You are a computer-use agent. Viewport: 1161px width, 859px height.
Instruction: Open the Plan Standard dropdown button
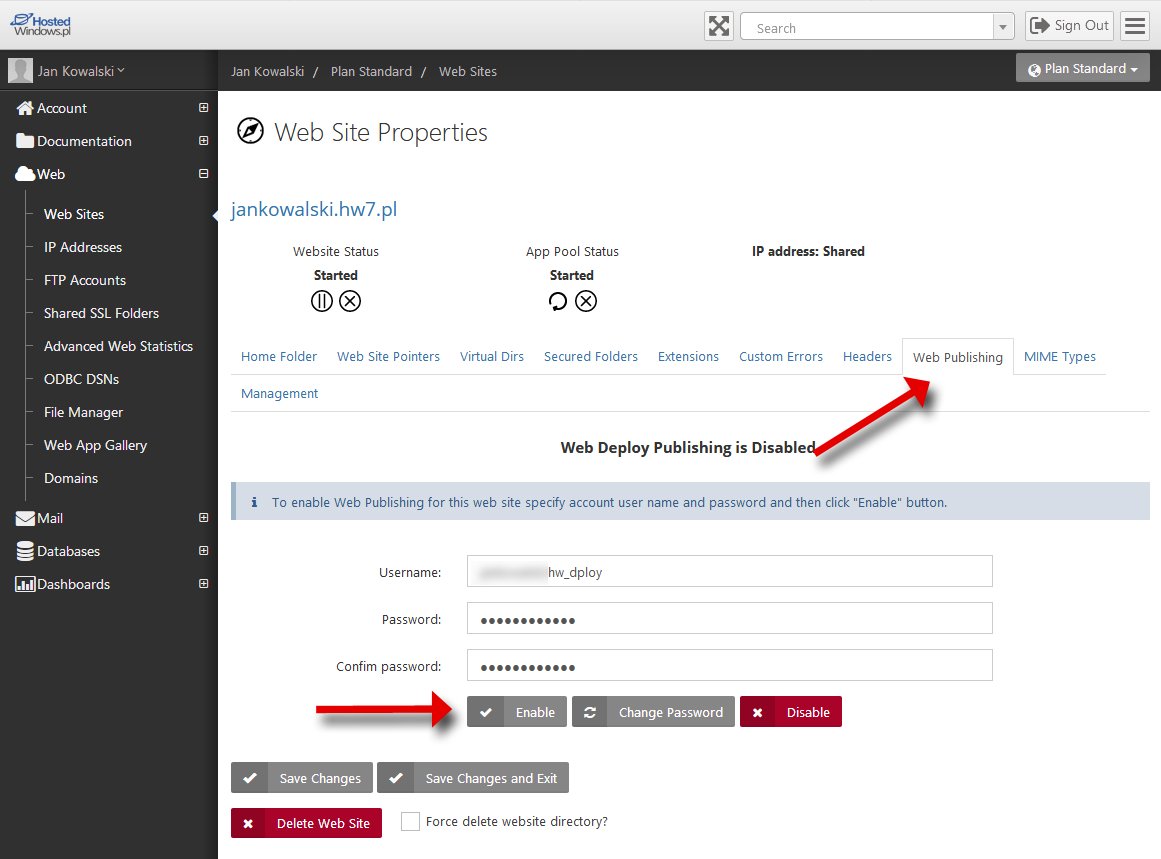tap(1083, 69)
